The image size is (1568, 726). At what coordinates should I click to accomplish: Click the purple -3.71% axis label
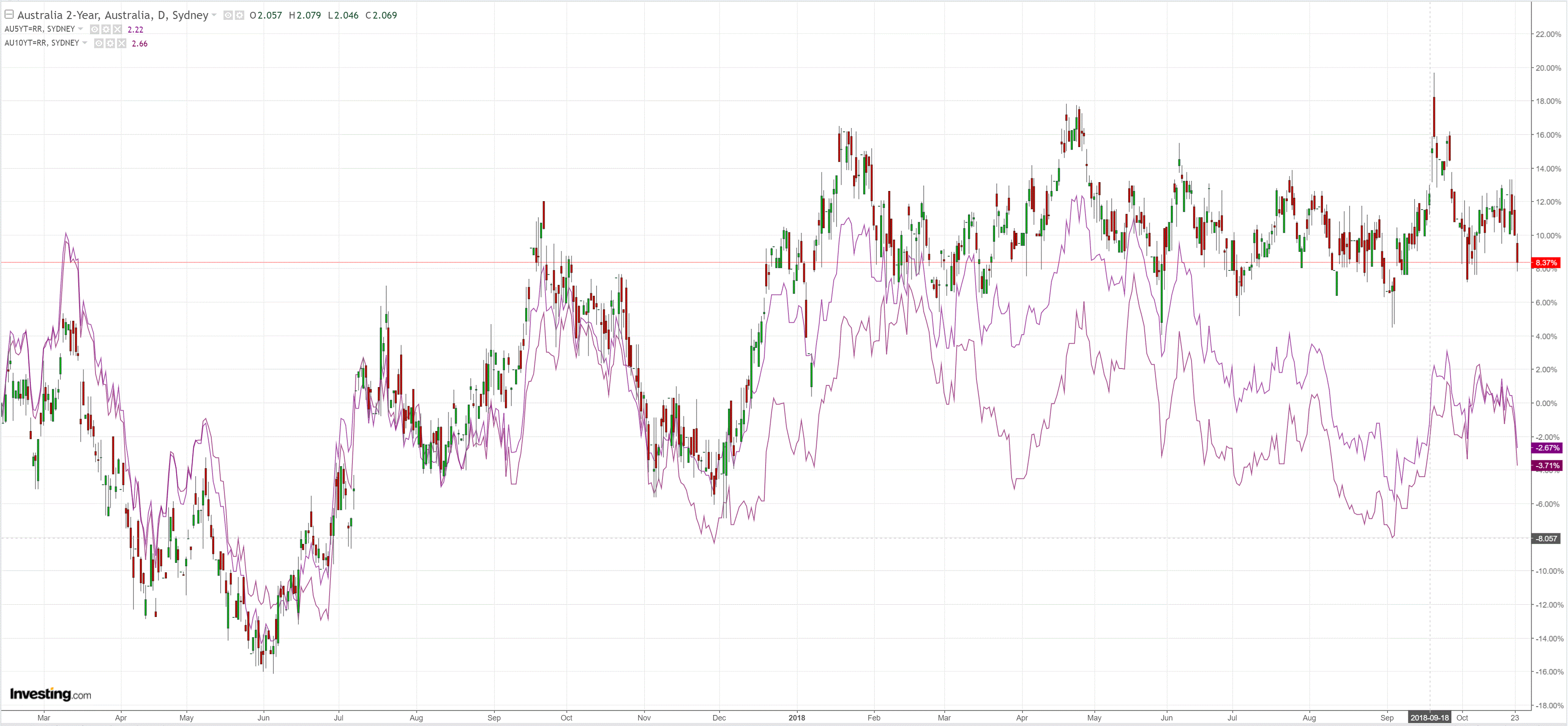pos(1547,466)
